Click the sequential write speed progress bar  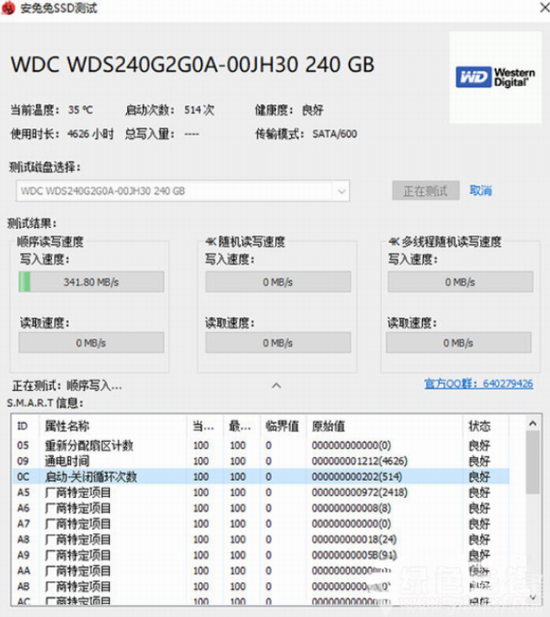pos(91,282)
